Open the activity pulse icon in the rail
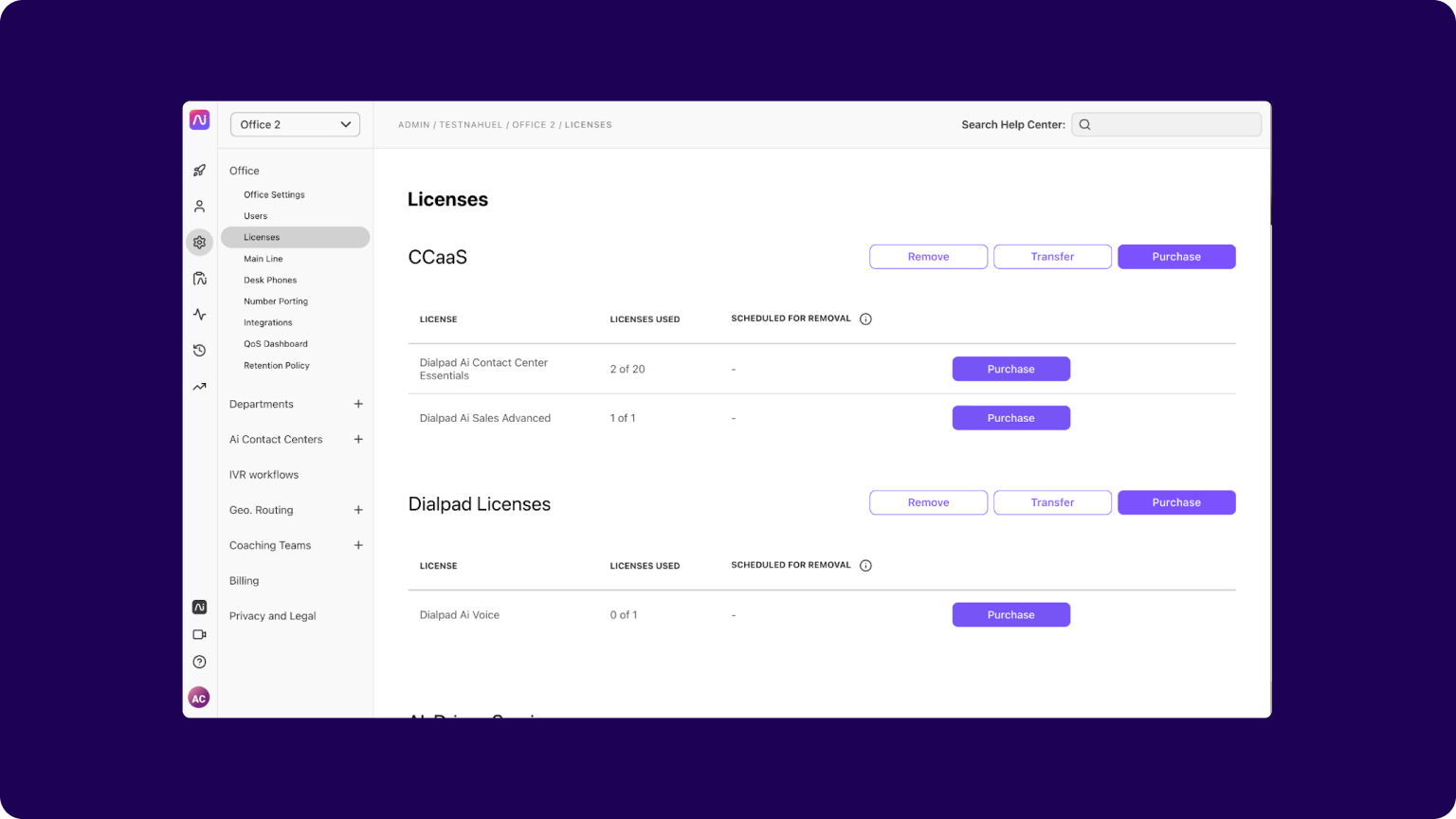 tap(199, 314)
